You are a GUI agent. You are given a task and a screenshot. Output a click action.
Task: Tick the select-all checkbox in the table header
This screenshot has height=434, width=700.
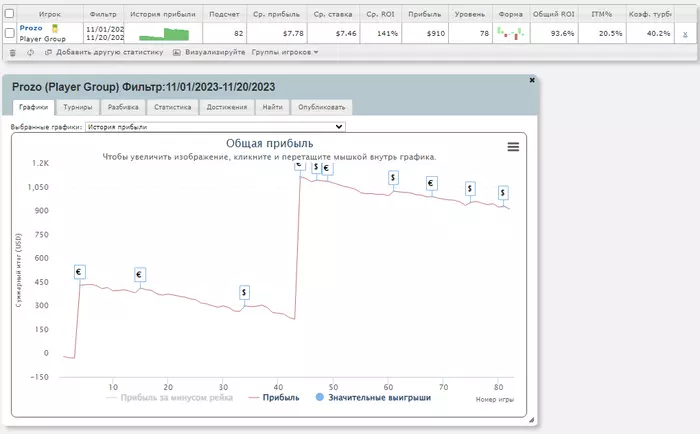[x=9, y=14]
